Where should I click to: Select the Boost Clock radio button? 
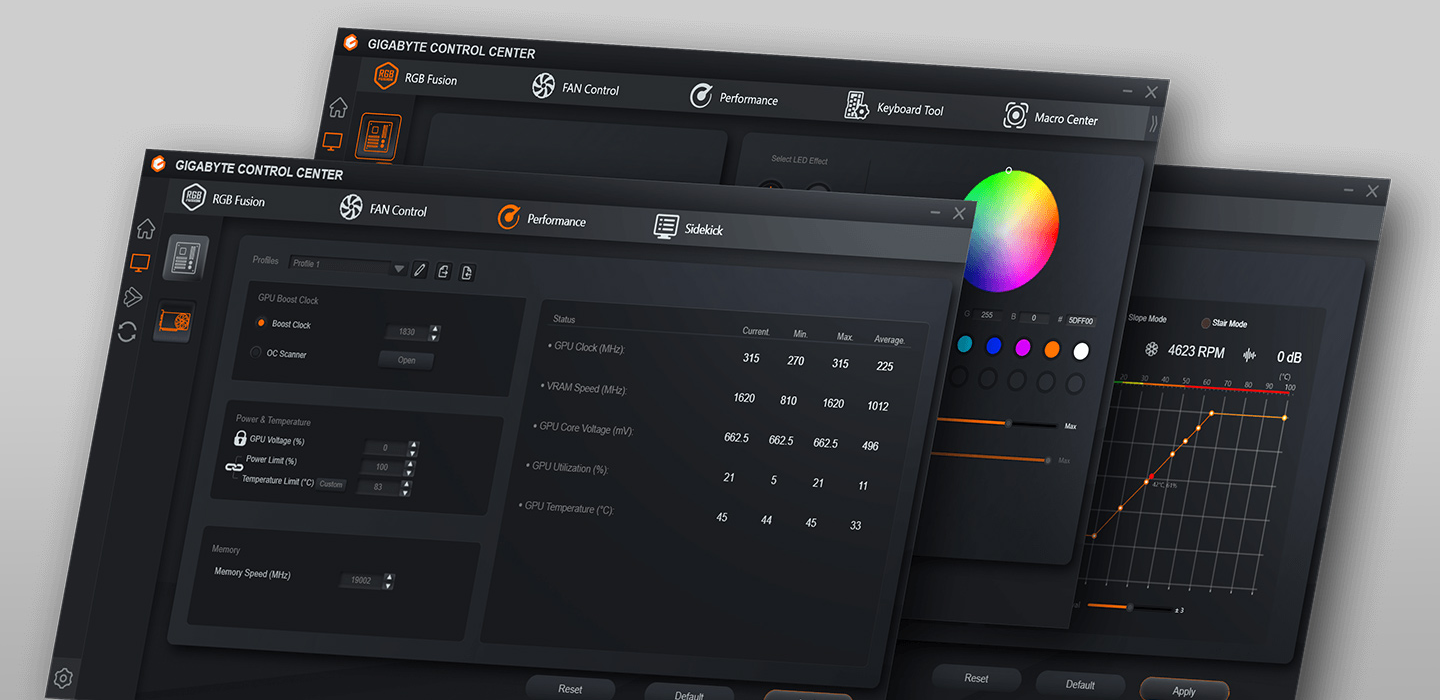click(x=261, y=322)
